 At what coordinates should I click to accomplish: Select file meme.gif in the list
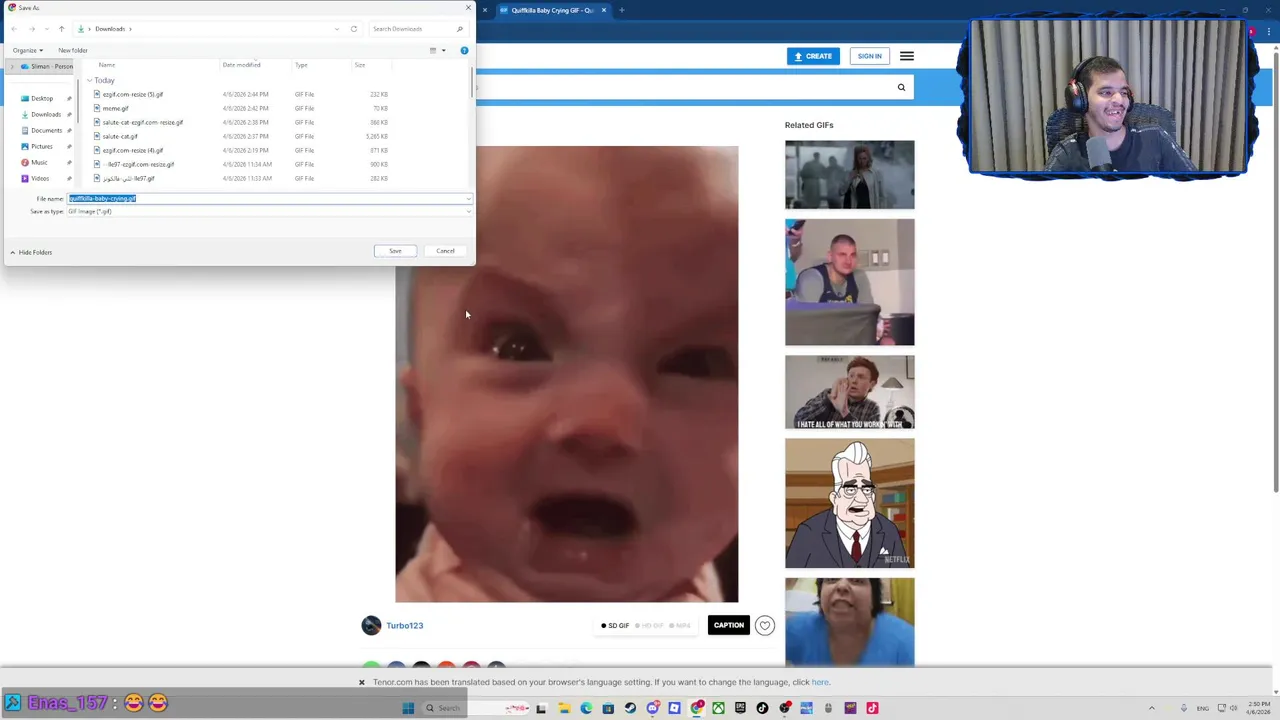pyautogui.click(x=115, y=108)
